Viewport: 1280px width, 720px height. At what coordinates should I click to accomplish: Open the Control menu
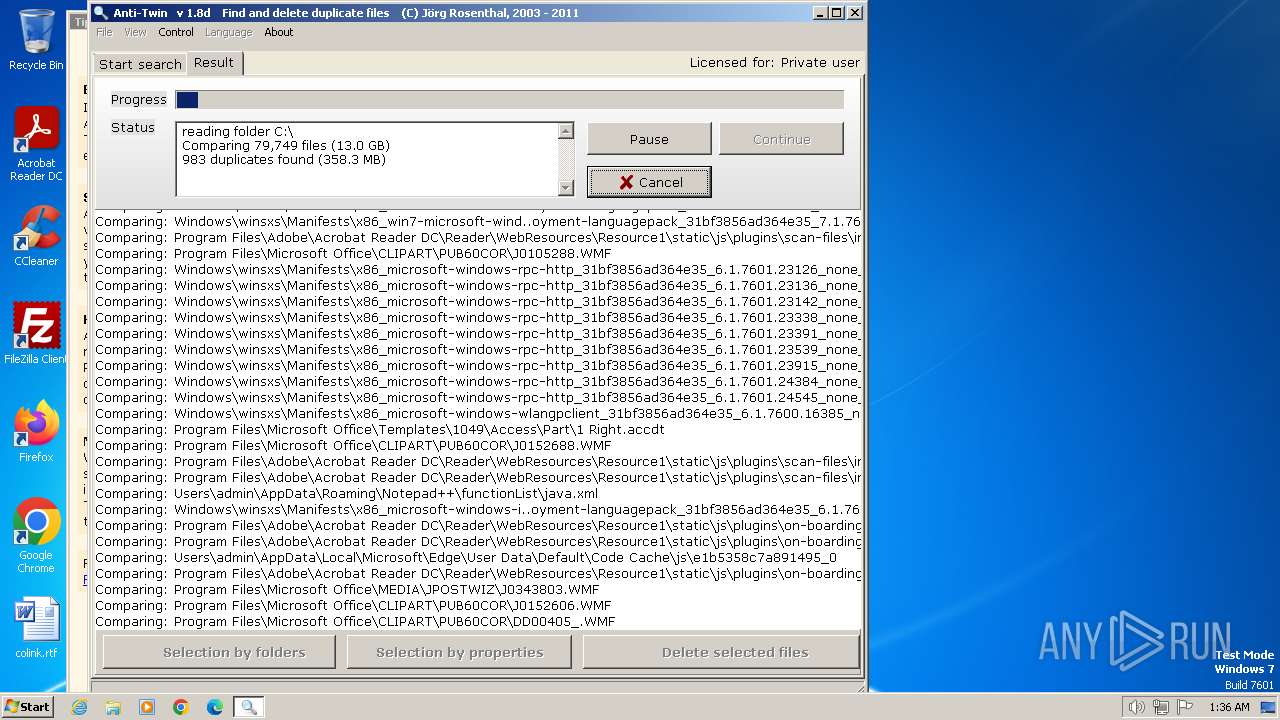176,32
